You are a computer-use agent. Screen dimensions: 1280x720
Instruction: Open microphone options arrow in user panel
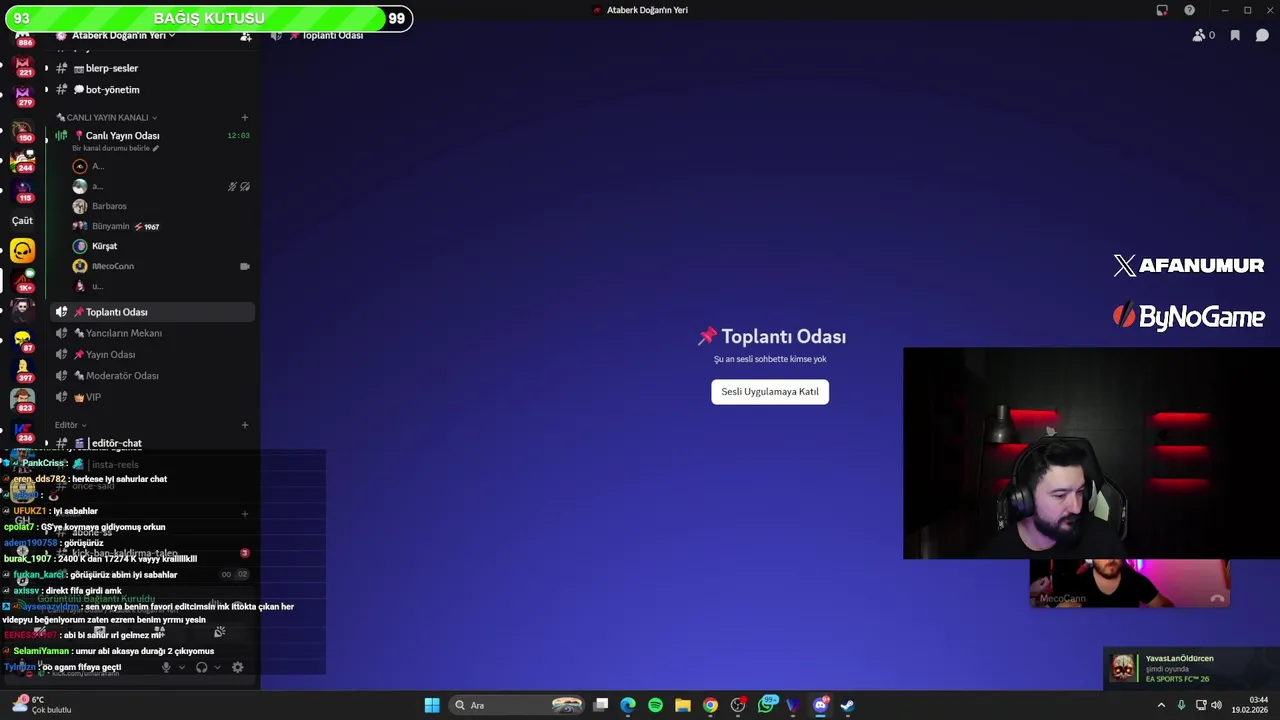click(181, 667)
